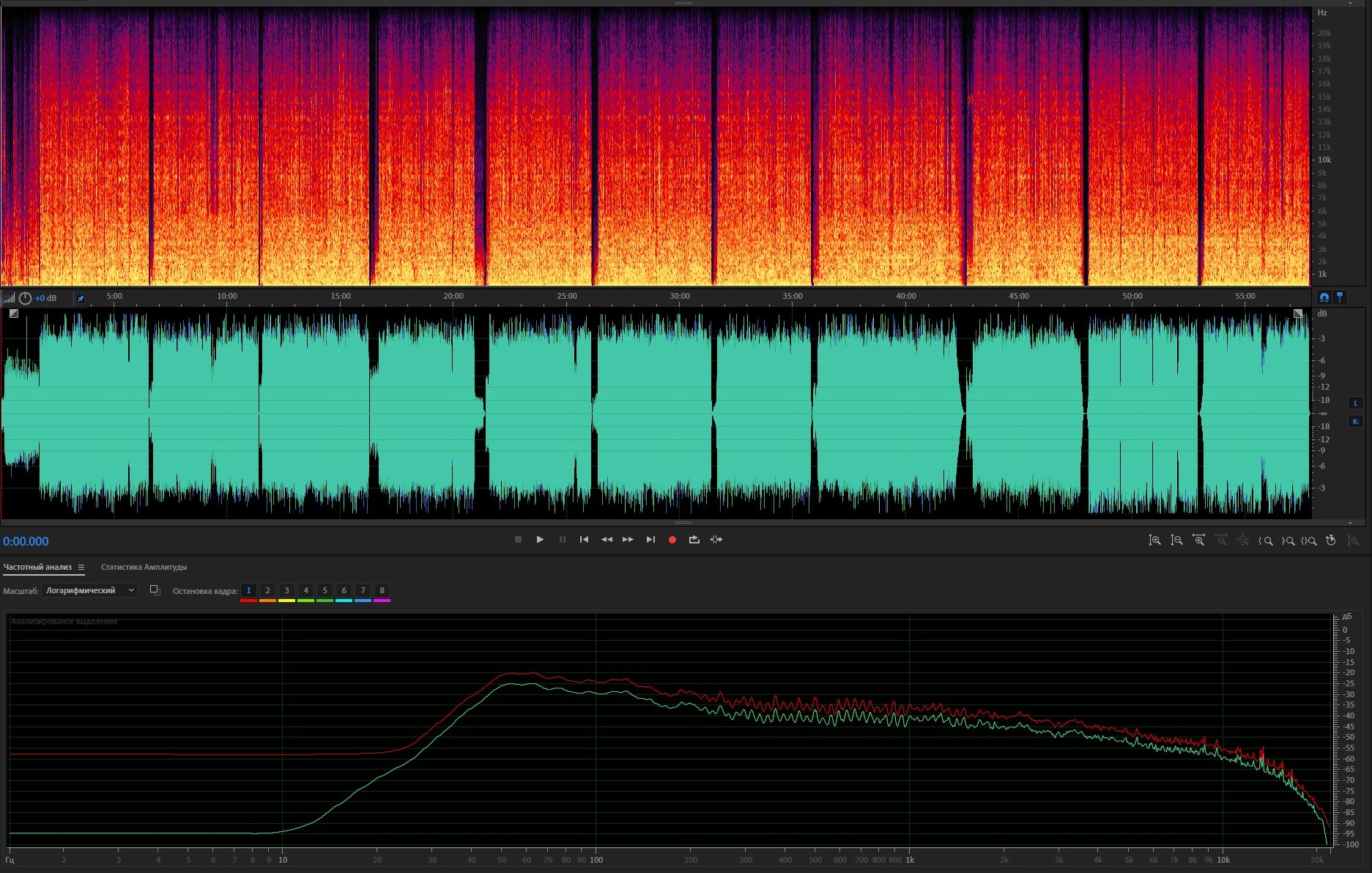The image size is (1372, 873).
Task: Click the headphones icon above the dB scale
Action: coord(1324,297)
